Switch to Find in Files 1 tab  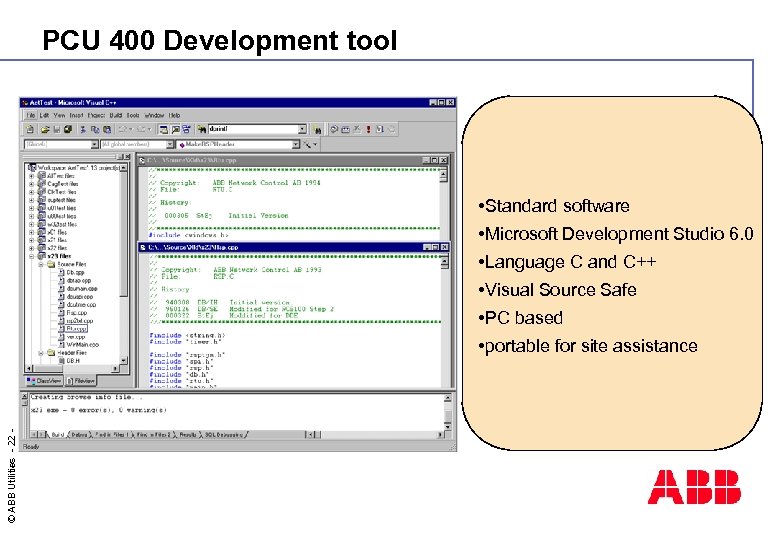[x=111, y=435]
